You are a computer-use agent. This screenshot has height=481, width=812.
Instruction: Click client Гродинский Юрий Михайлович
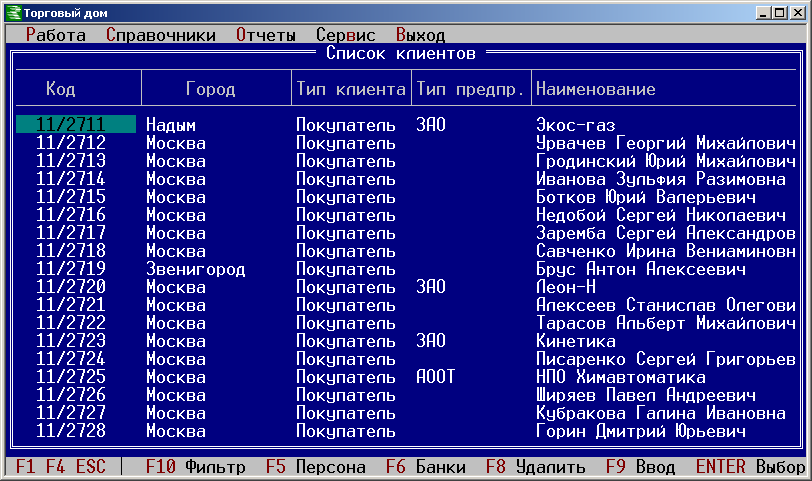click(666, 161)
